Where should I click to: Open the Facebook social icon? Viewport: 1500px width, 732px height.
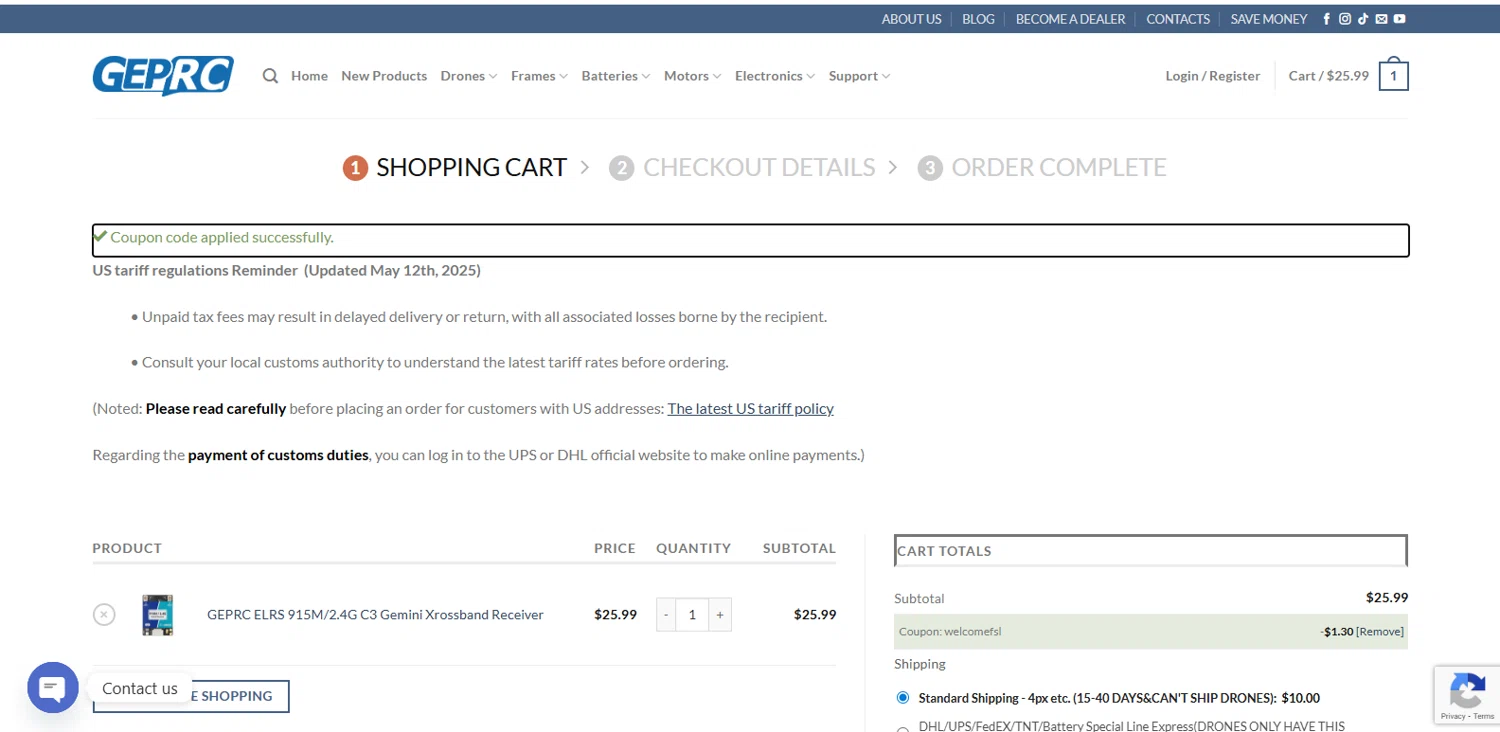(1327, 19)
